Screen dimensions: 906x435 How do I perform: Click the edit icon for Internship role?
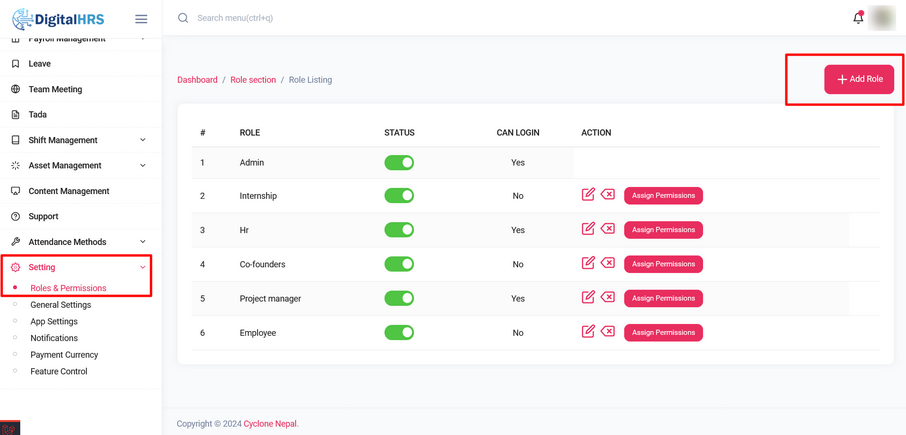click(588, 194)
